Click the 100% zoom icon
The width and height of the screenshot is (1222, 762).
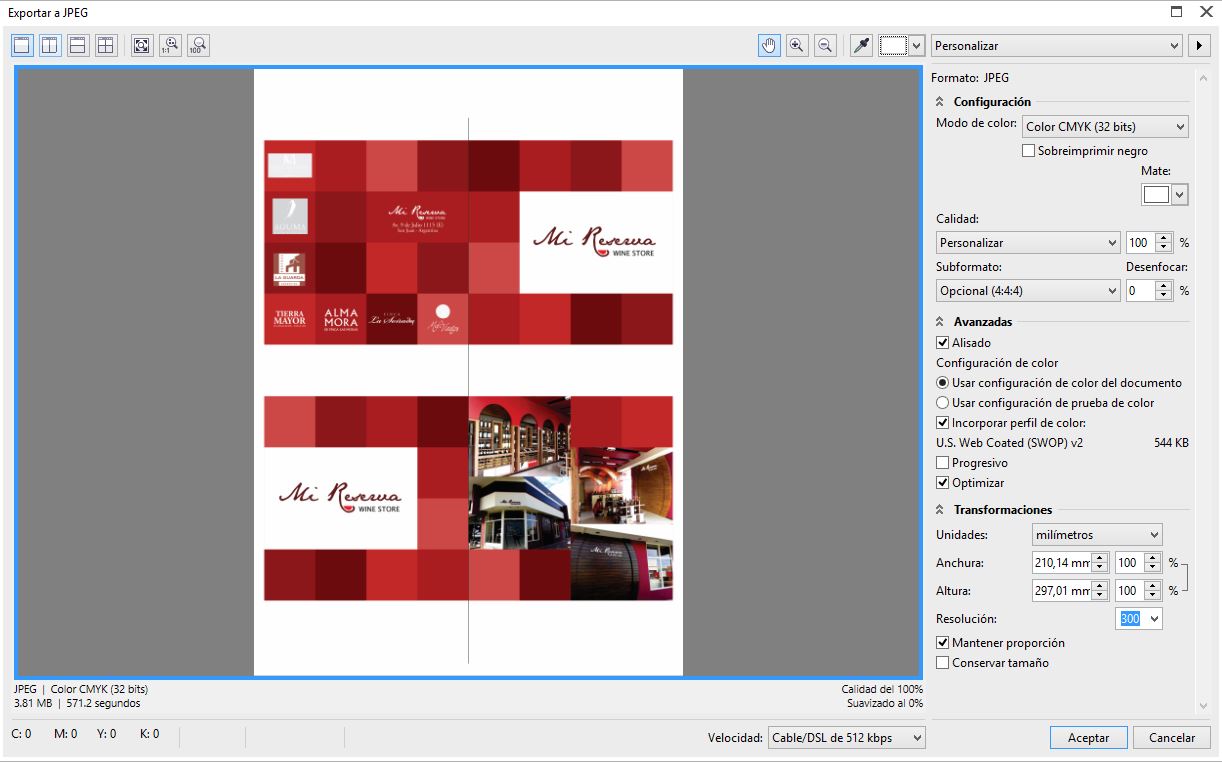tap(198, 45)
